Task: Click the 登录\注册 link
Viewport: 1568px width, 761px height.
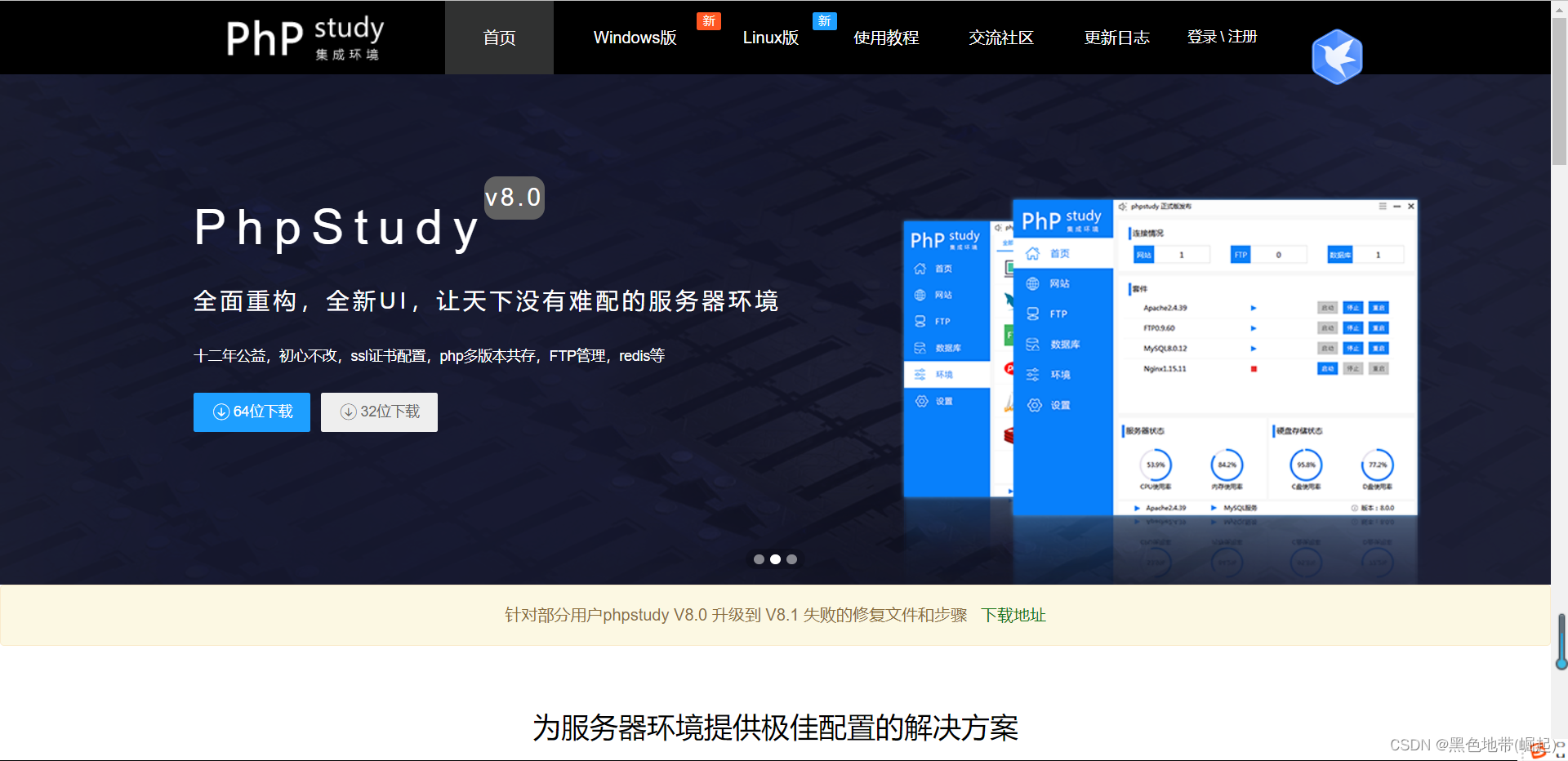Action: coord(1222,37)
